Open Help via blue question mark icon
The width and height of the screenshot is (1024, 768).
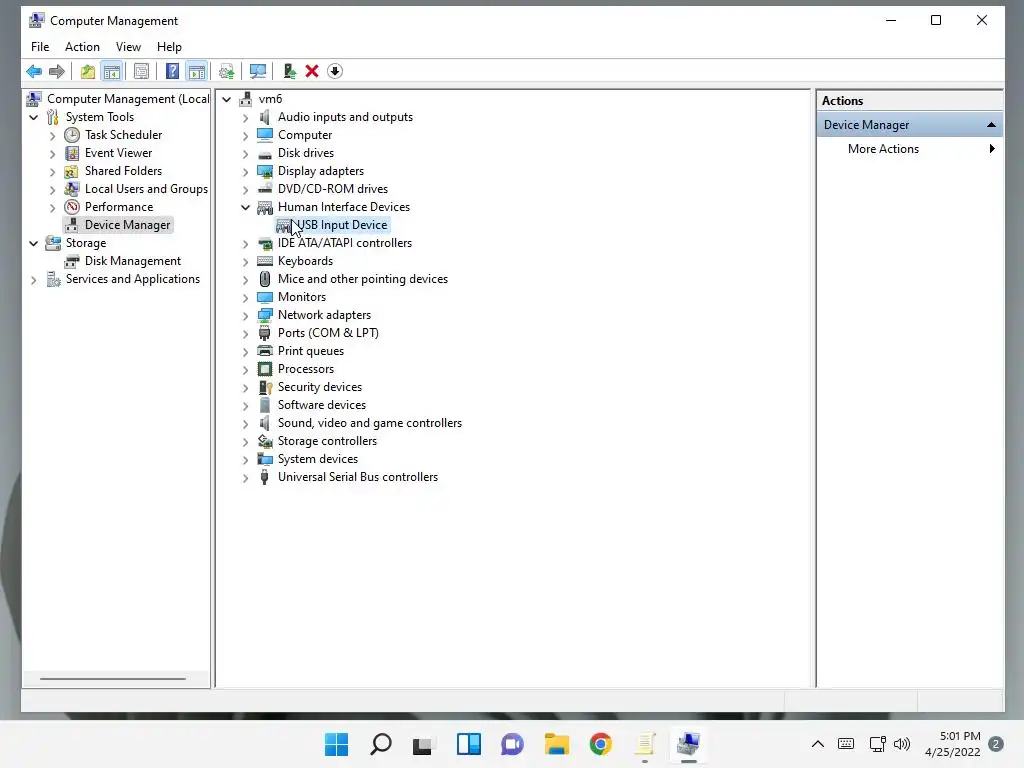[172, 71]
